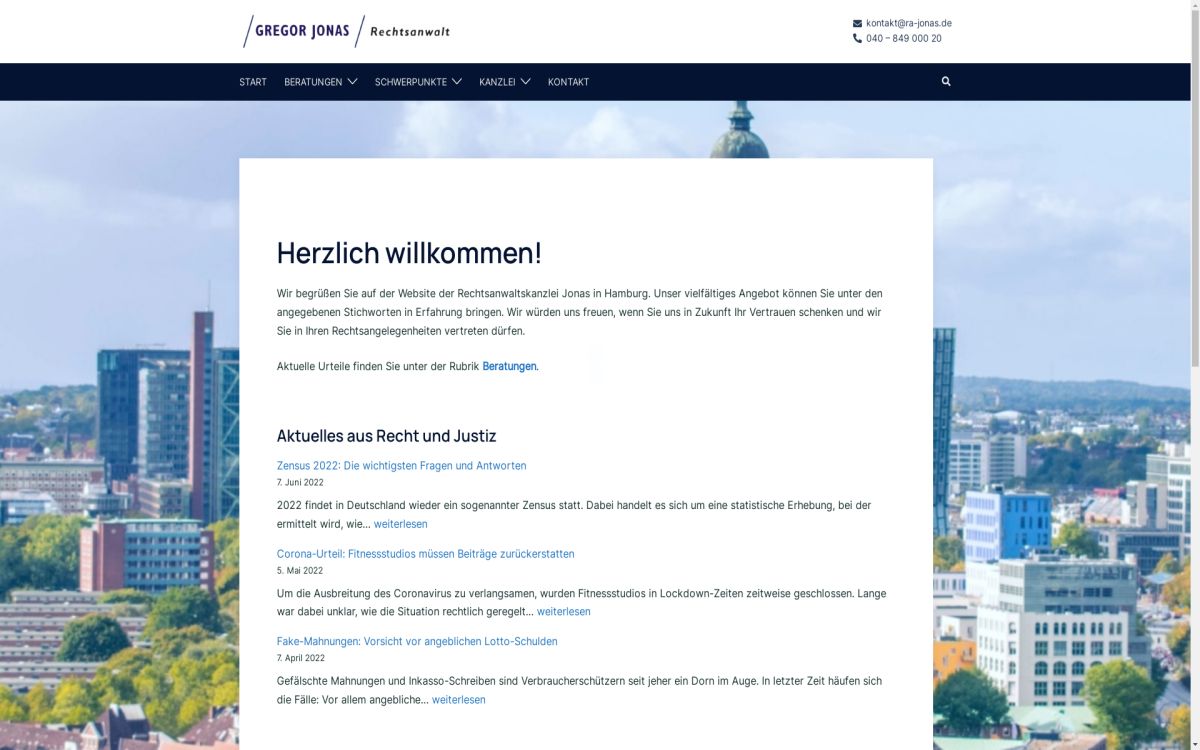Click the Gregor Jonas Rechtsanwalt logo
This screenshot has width=1200, height=750.
click(x=347, y=31)
